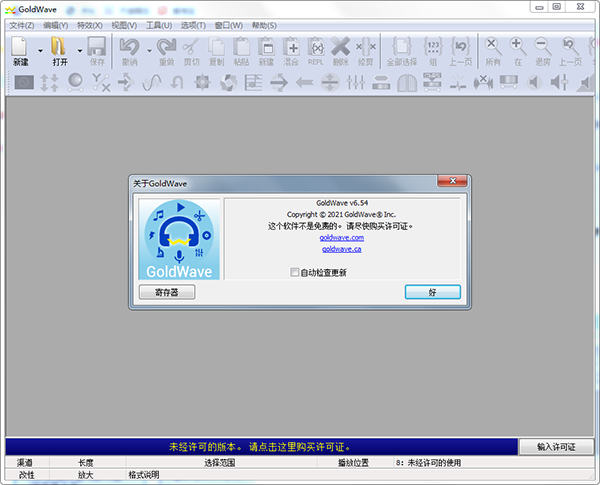The width and height of the screenshot is (600, 485).
Task: Open the 视图(V) menu
Action: coord(124,25)
